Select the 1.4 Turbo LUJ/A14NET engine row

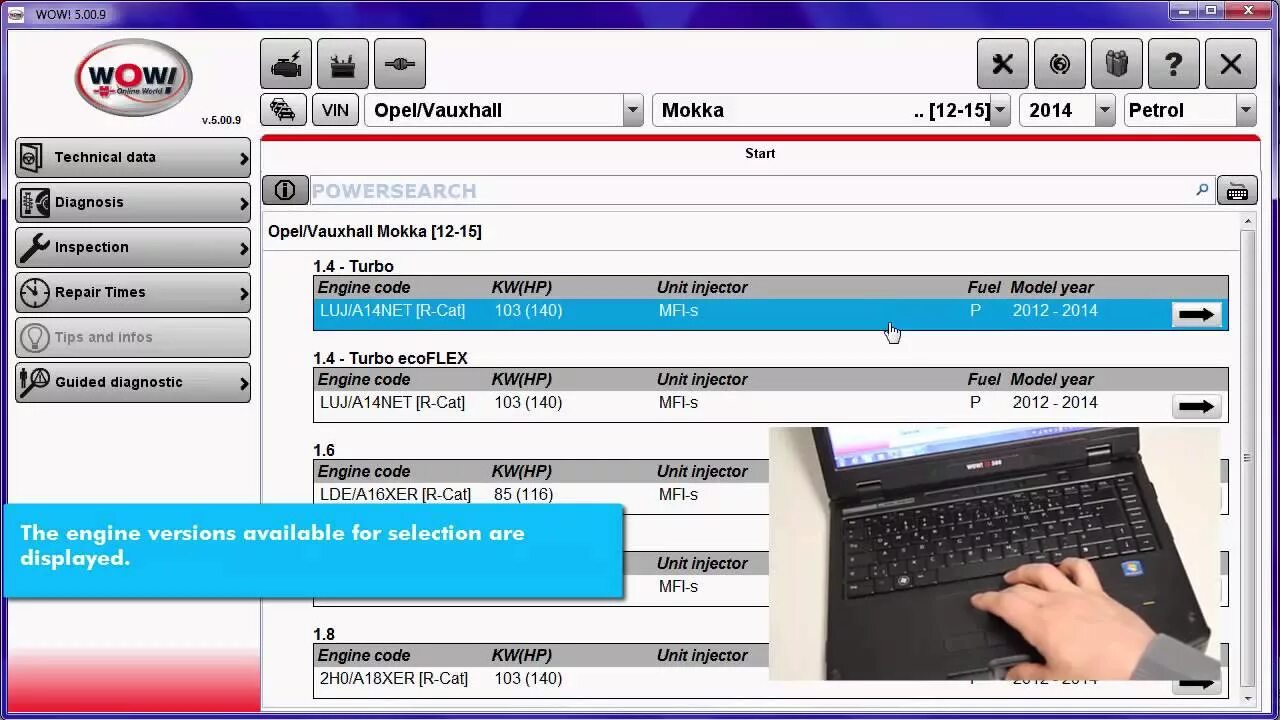[770, 314]
